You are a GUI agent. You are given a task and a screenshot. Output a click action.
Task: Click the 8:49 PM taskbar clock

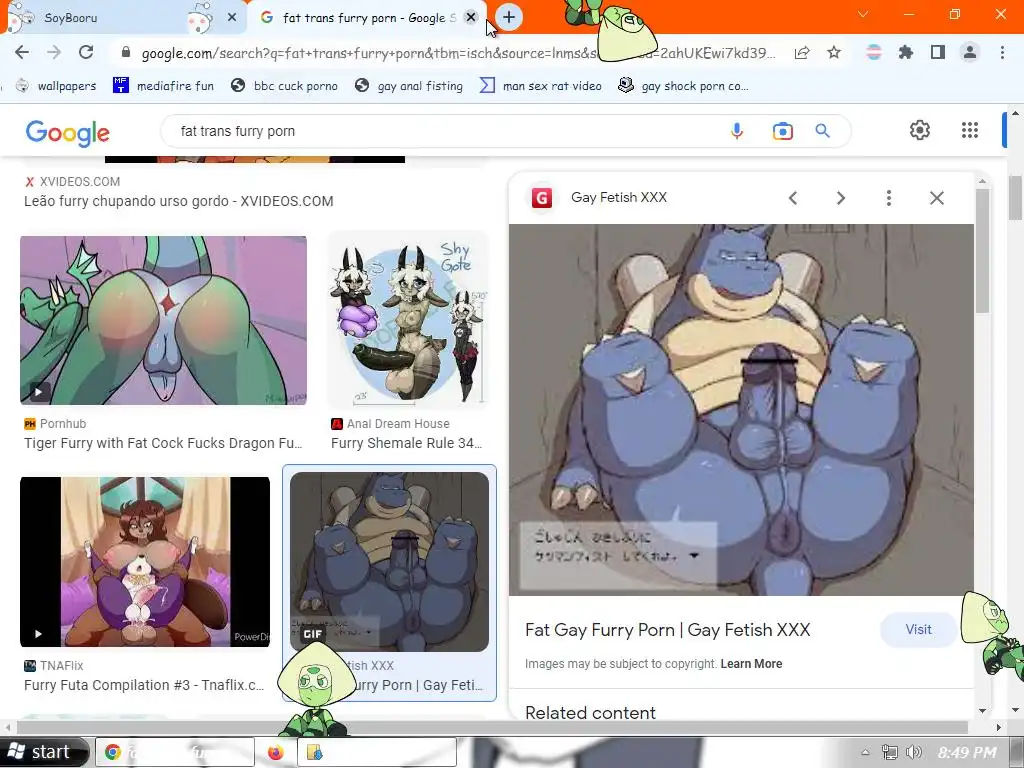click(967, 753)
